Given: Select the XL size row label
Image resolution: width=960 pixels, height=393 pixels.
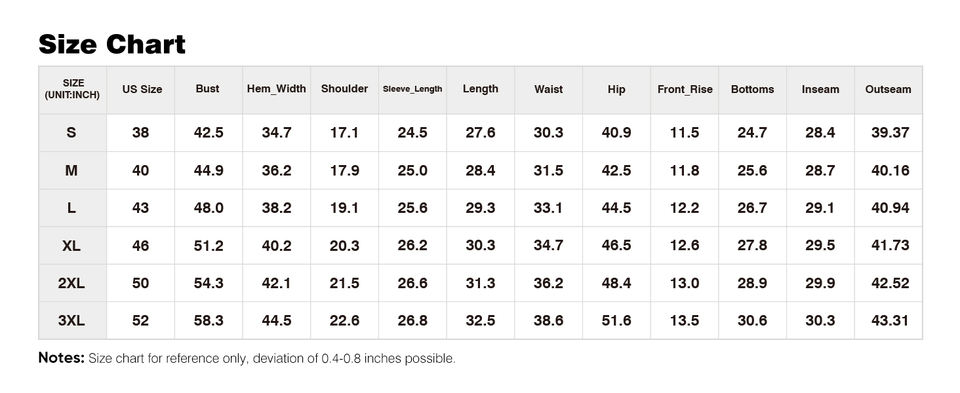Looking at the screenshot, I should [72, 245].
